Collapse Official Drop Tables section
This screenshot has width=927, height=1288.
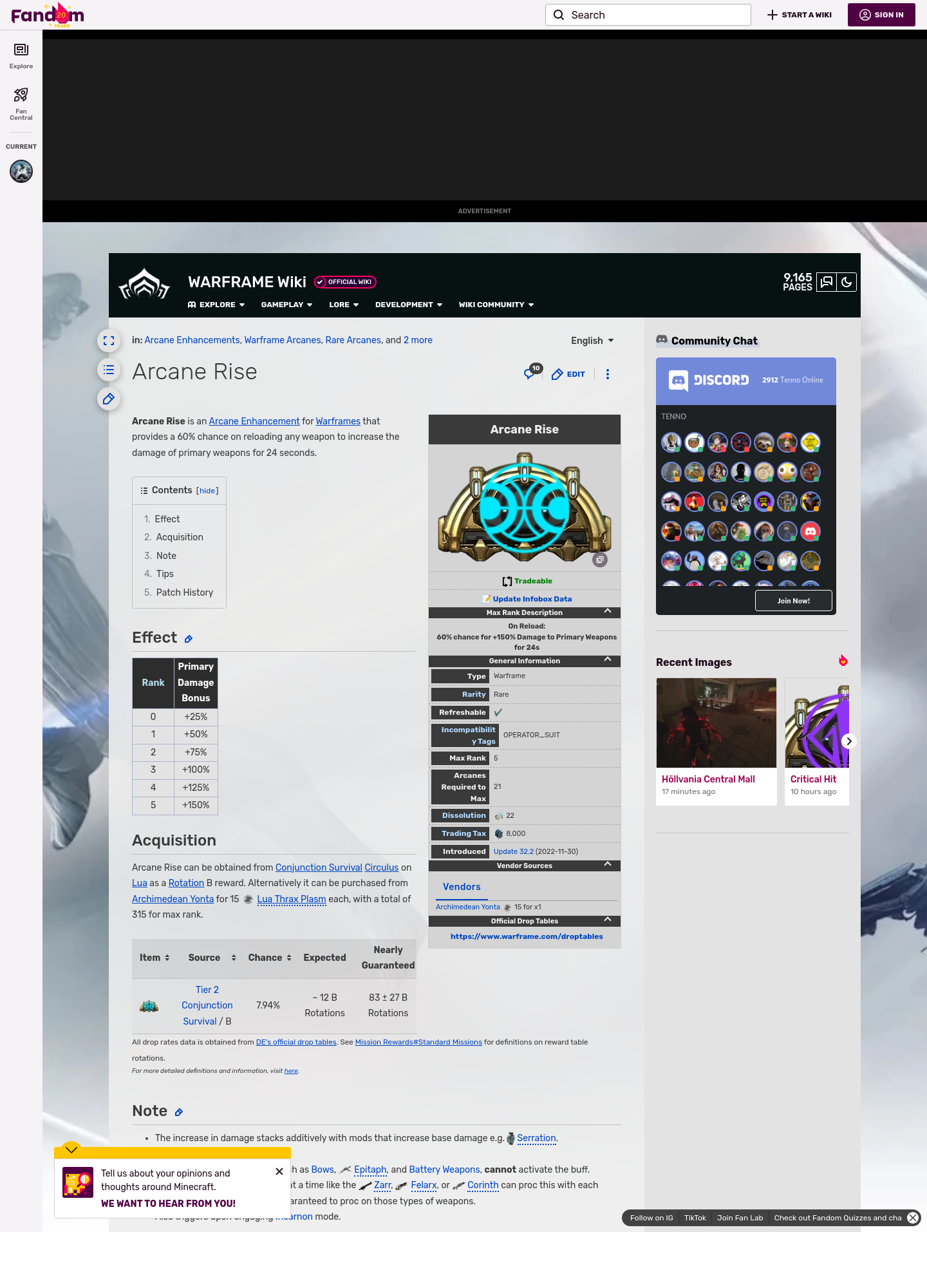tap(608, 920)
